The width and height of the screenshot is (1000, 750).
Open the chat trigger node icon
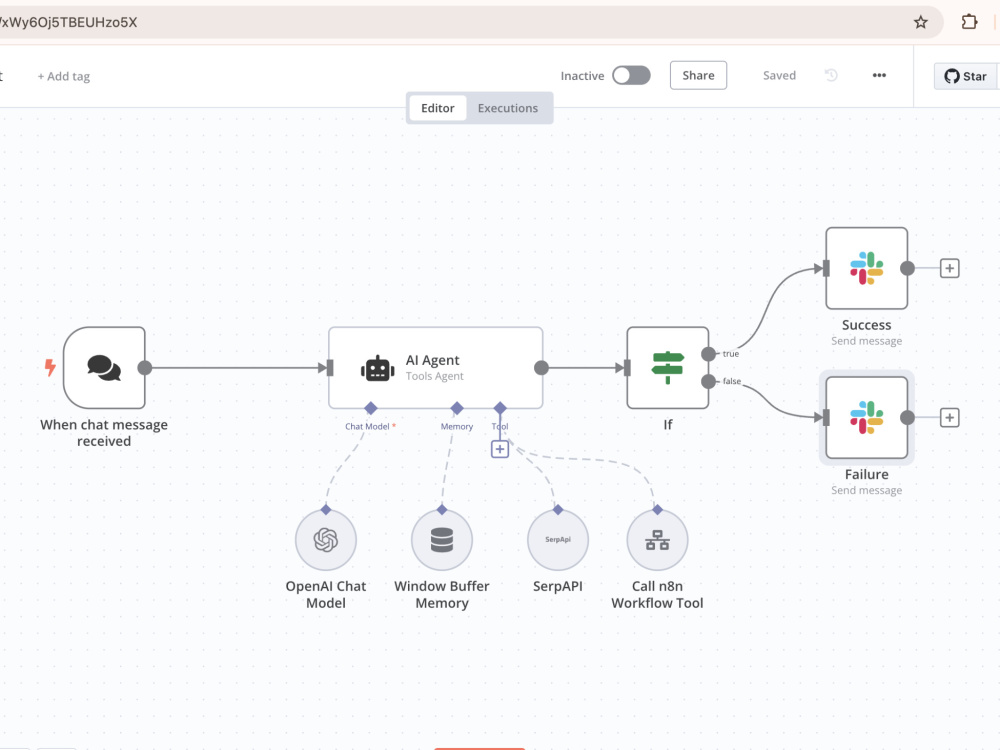(104, 368)
